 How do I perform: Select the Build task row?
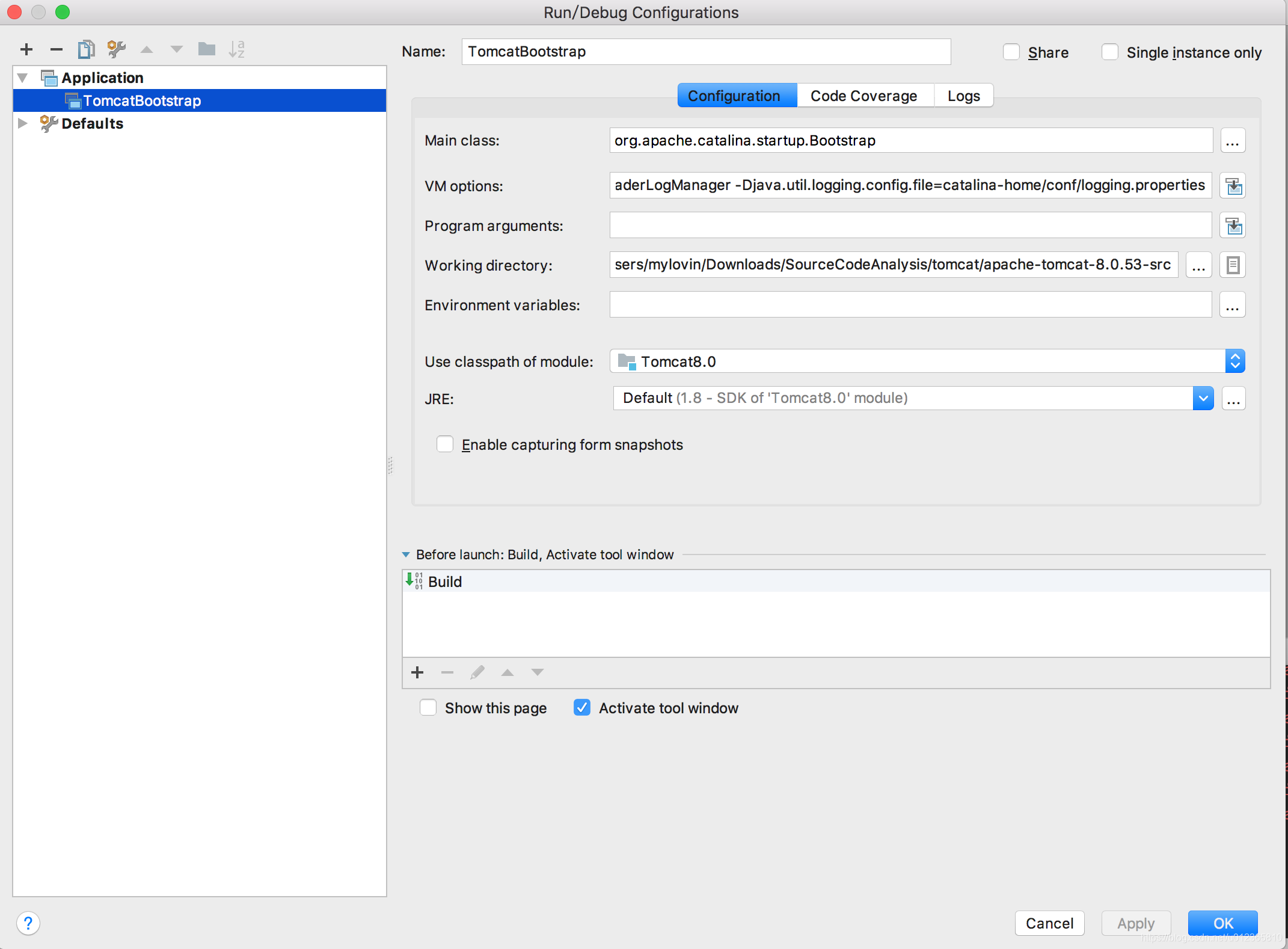[836, 582]
